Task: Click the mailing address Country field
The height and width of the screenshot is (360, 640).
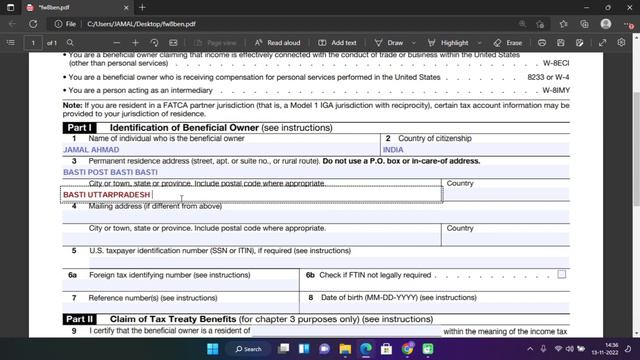Action: point(506,239)
